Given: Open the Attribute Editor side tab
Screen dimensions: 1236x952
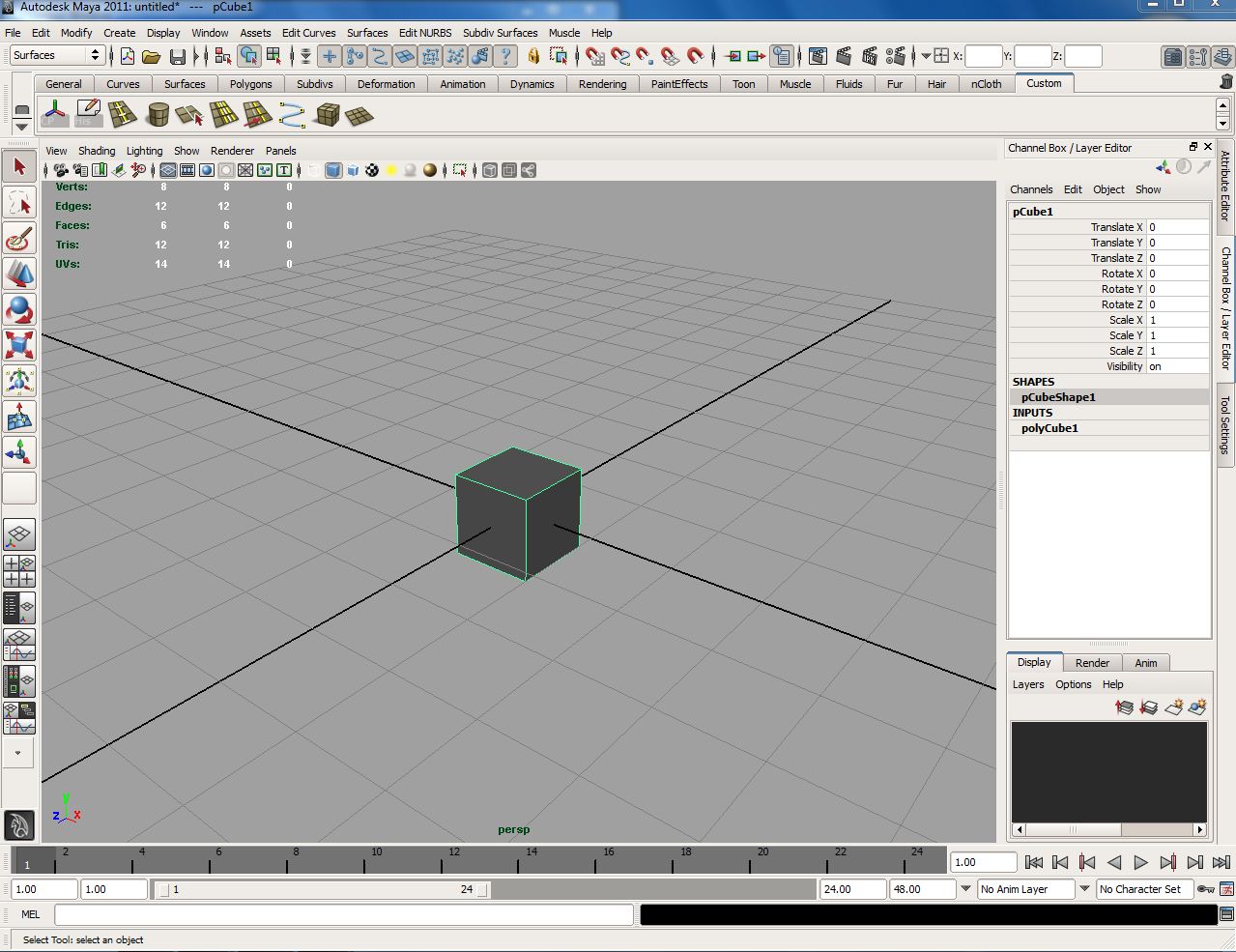Looking at the screenshot, I should pos(1225,186).
